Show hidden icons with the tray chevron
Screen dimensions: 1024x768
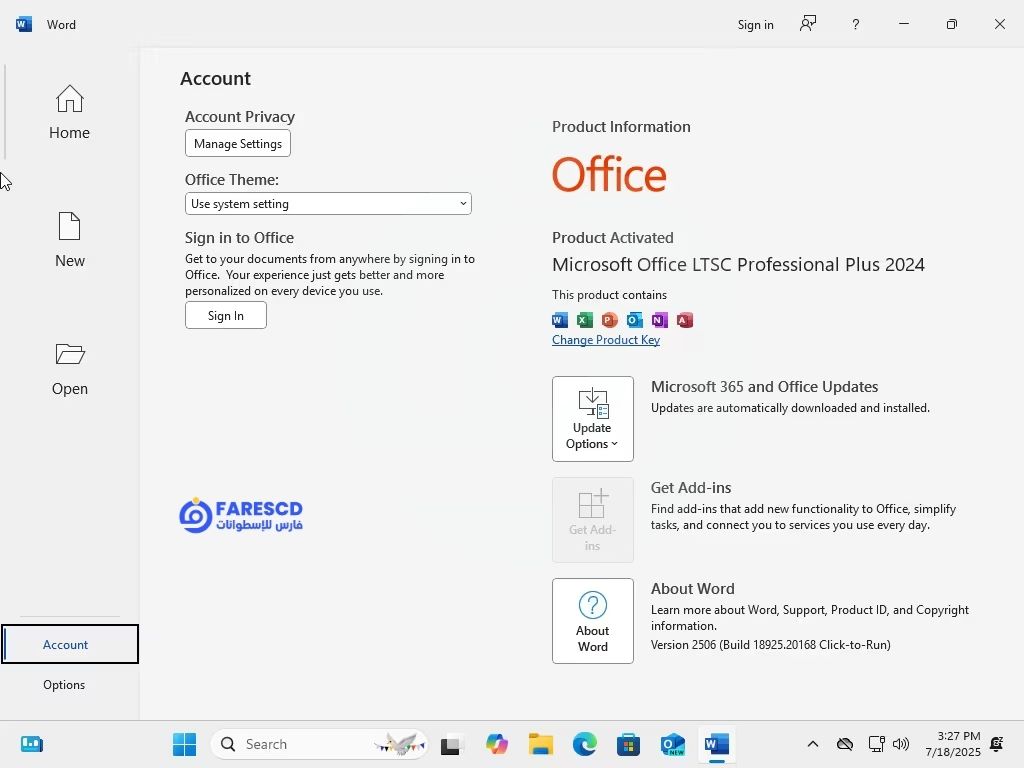(x=812, y=744)
